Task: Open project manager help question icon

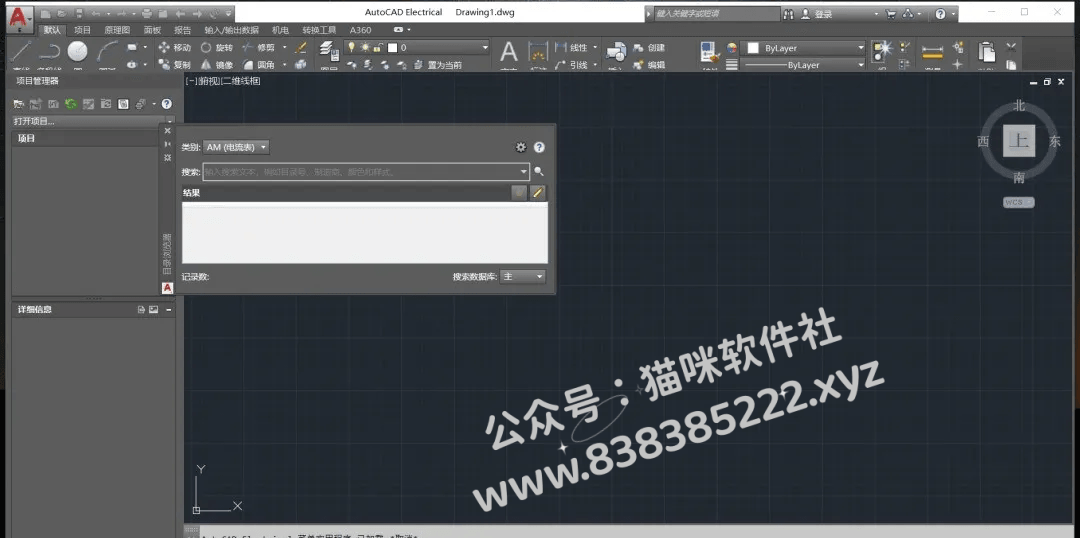Action: (167, 104)
